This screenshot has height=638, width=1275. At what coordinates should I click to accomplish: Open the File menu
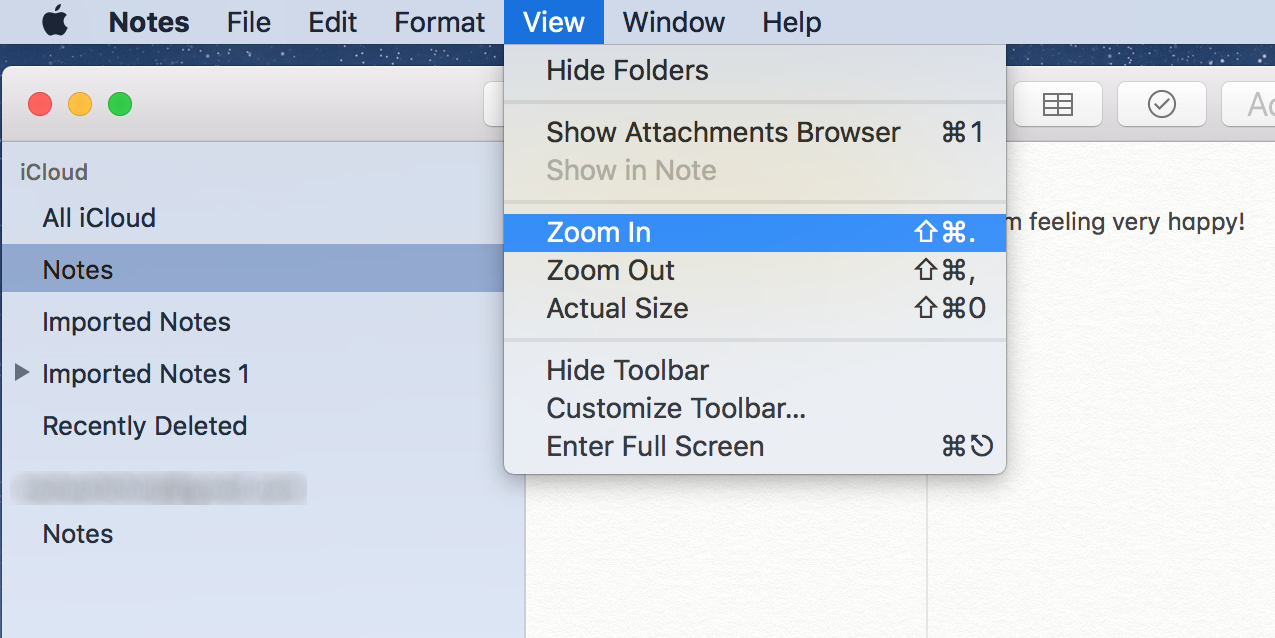[247, 22]
